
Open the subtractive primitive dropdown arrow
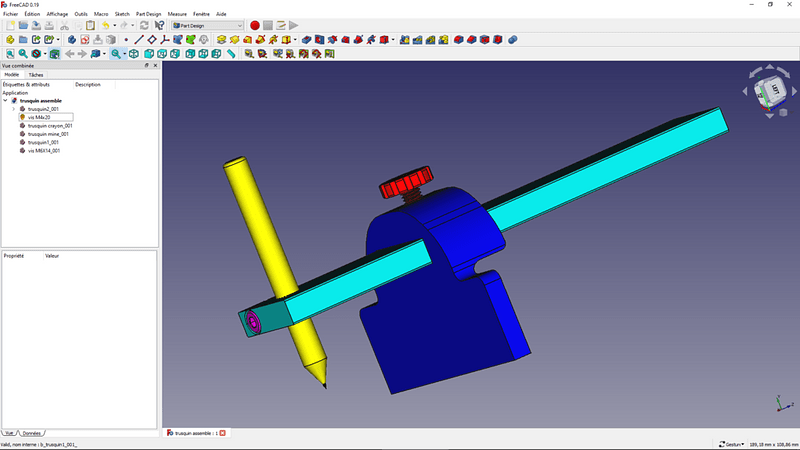(x=393, y=40)
